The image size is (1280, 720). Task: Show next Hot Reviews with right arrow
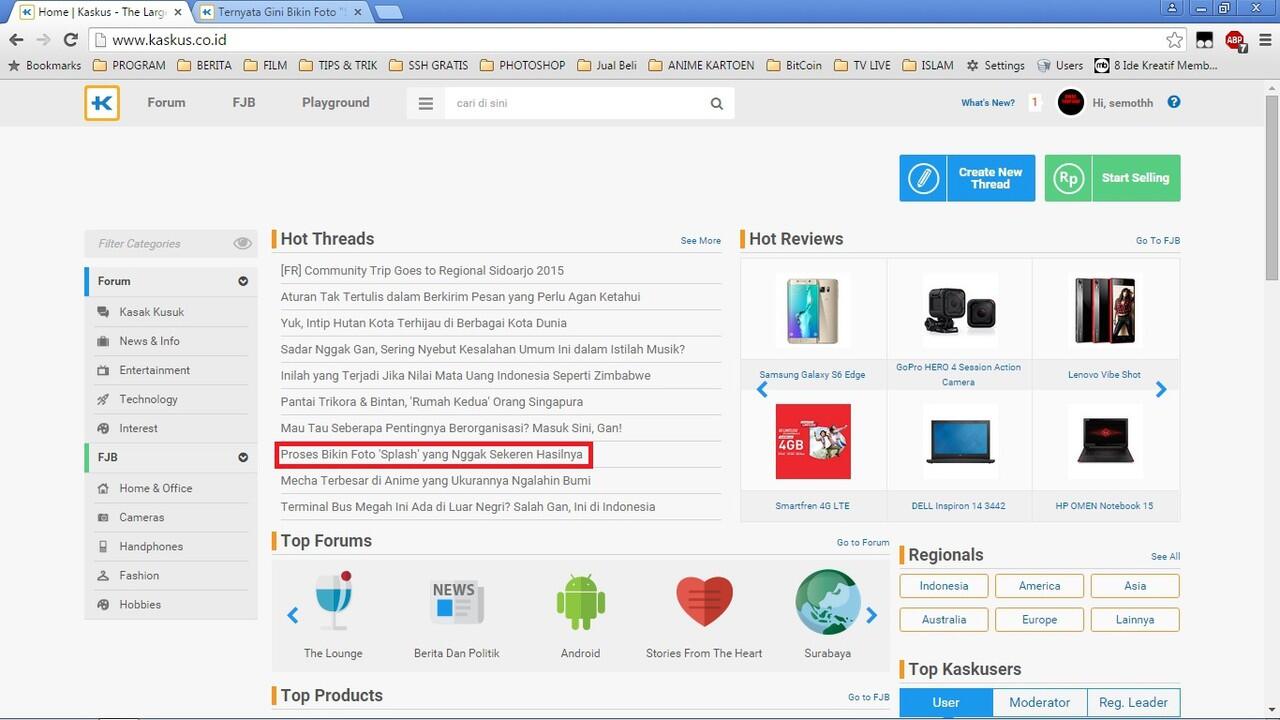[1161, 389]
